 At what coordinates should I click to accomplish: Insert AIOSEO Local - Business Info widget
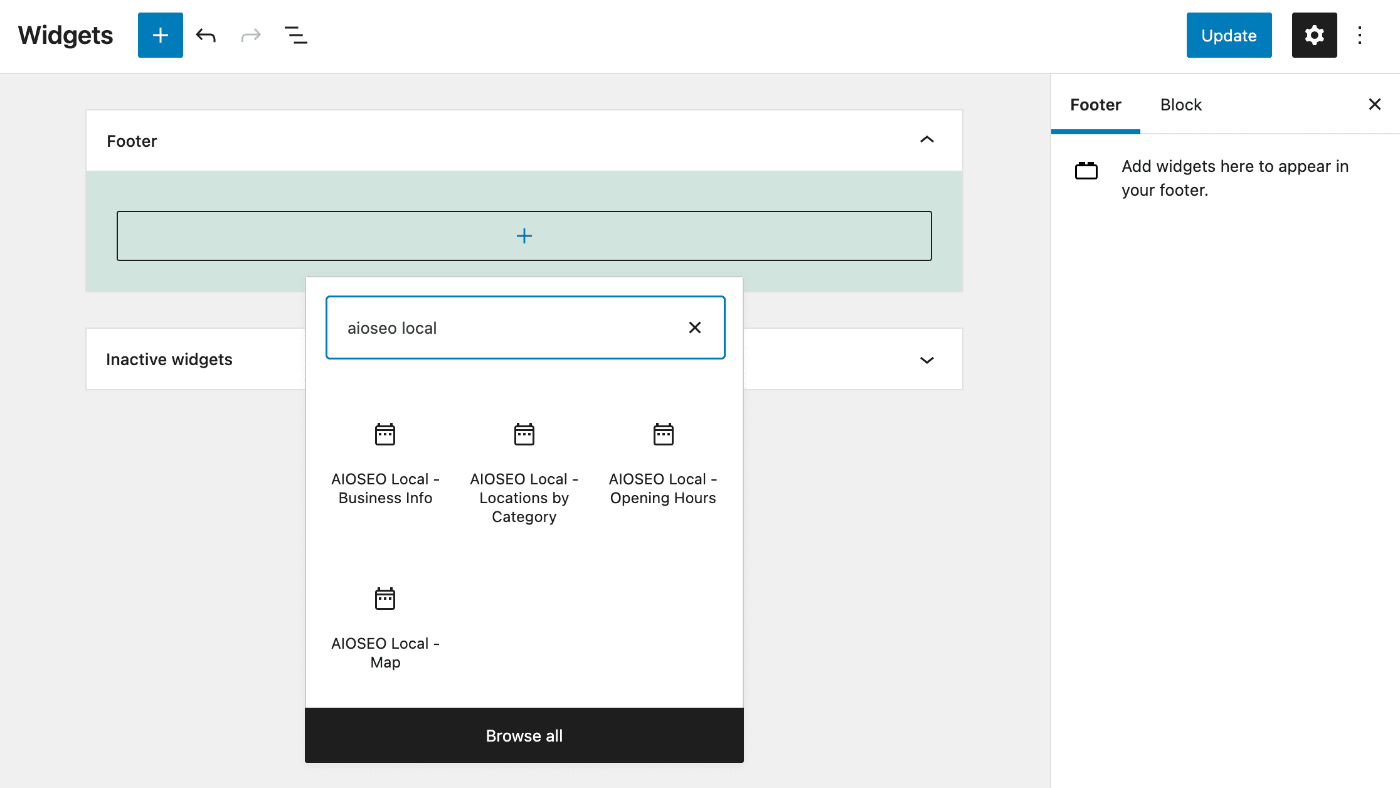(x=385, y=465)
